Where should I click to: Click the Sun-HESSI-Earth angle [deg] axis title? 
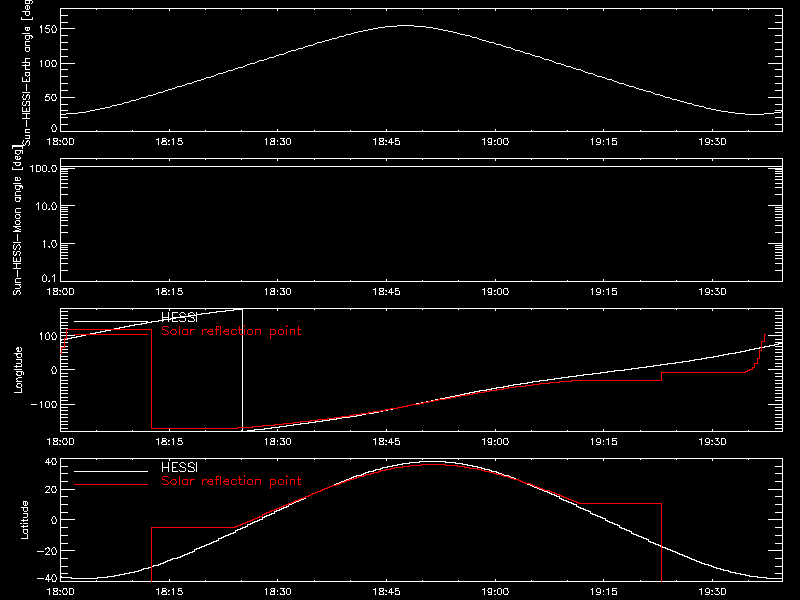point(27,73)
